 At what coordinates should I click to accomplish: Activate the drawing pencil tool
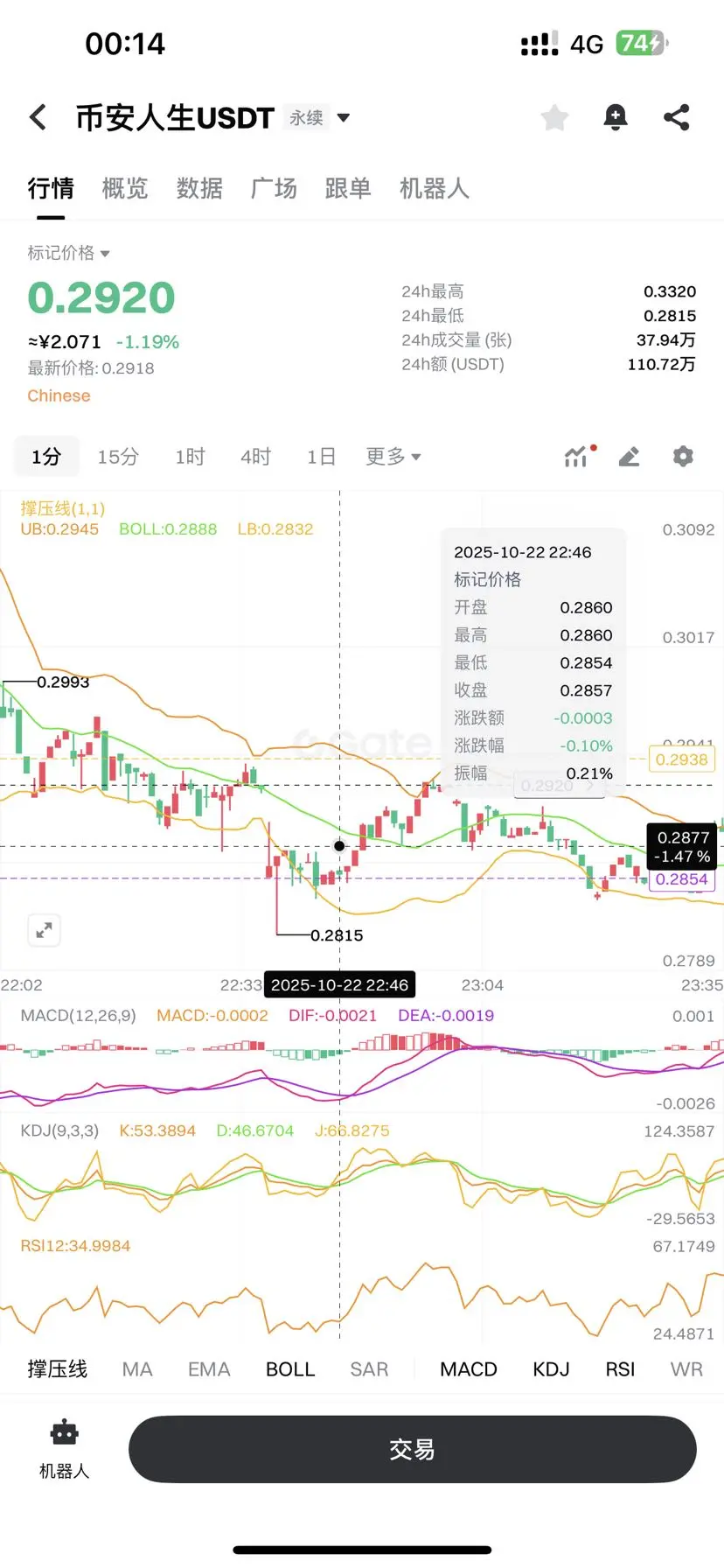coord(629,456)
